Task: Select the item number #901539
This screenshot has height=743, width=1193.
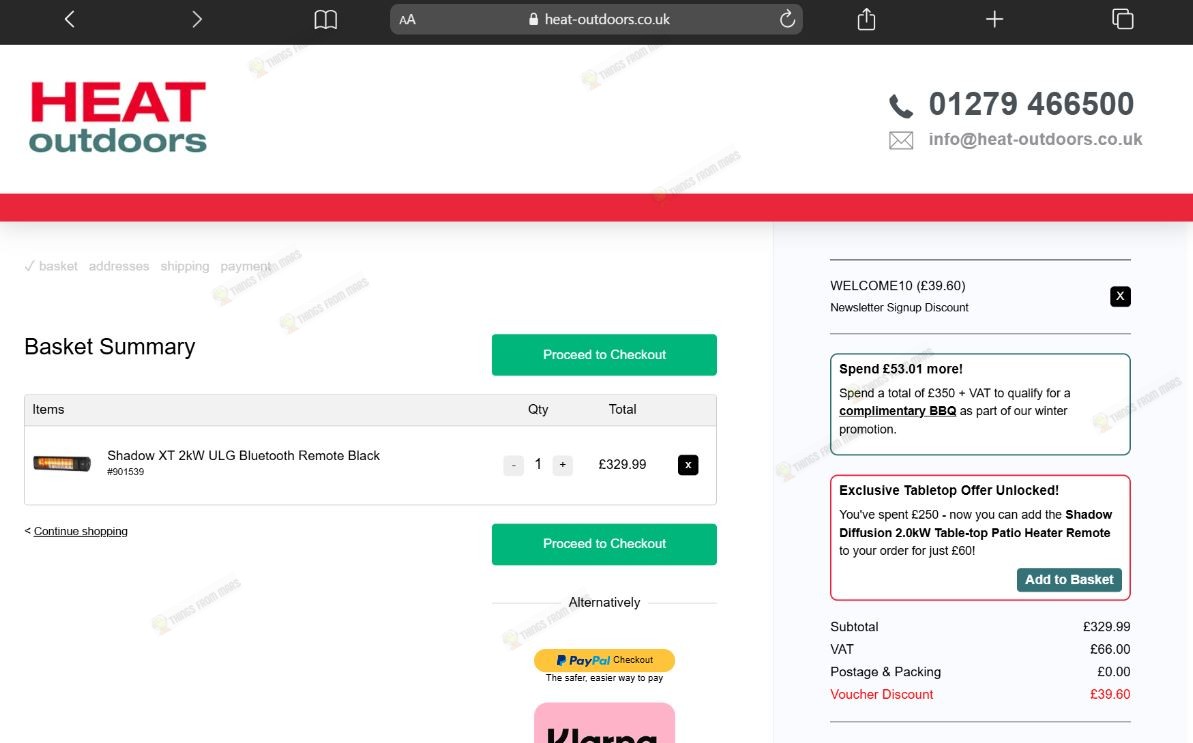Action: tap(126, 472)
